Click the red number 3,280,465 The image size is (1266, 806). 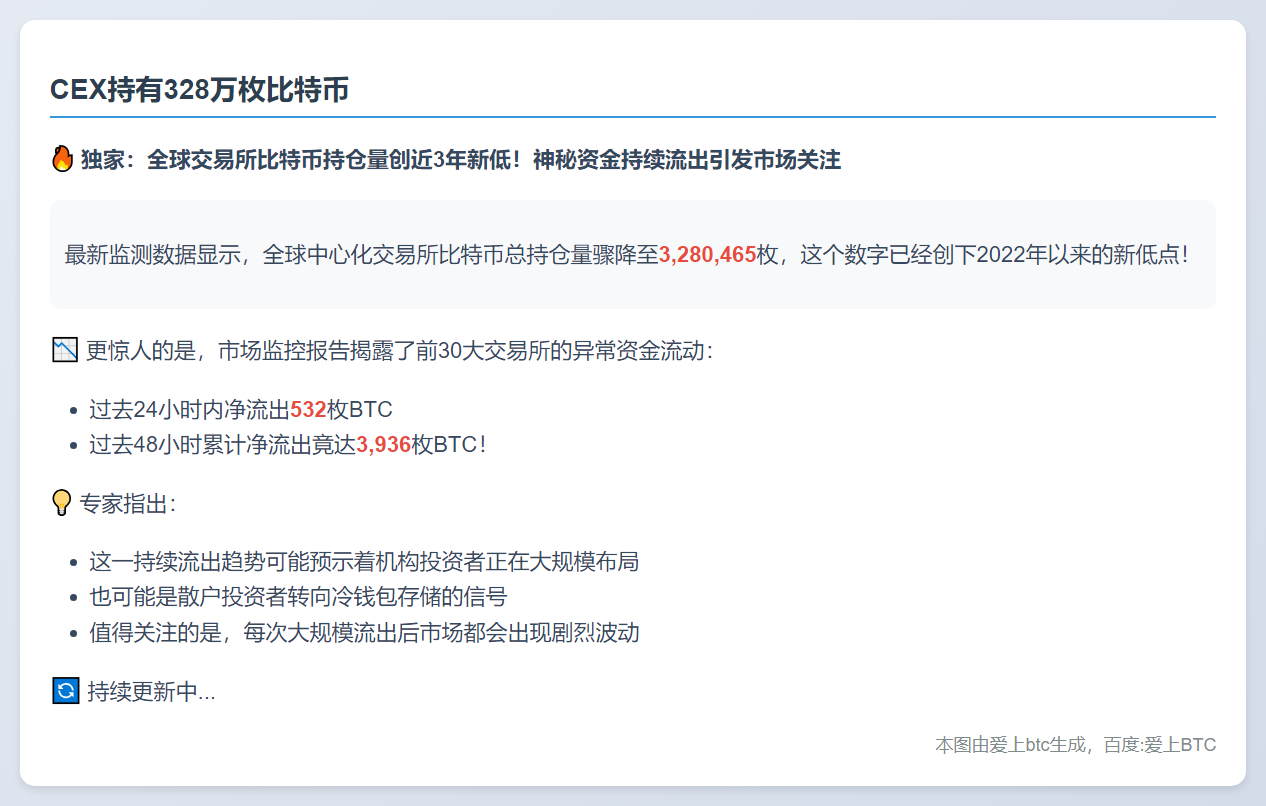pyautogui.click(x=707, y=254)
